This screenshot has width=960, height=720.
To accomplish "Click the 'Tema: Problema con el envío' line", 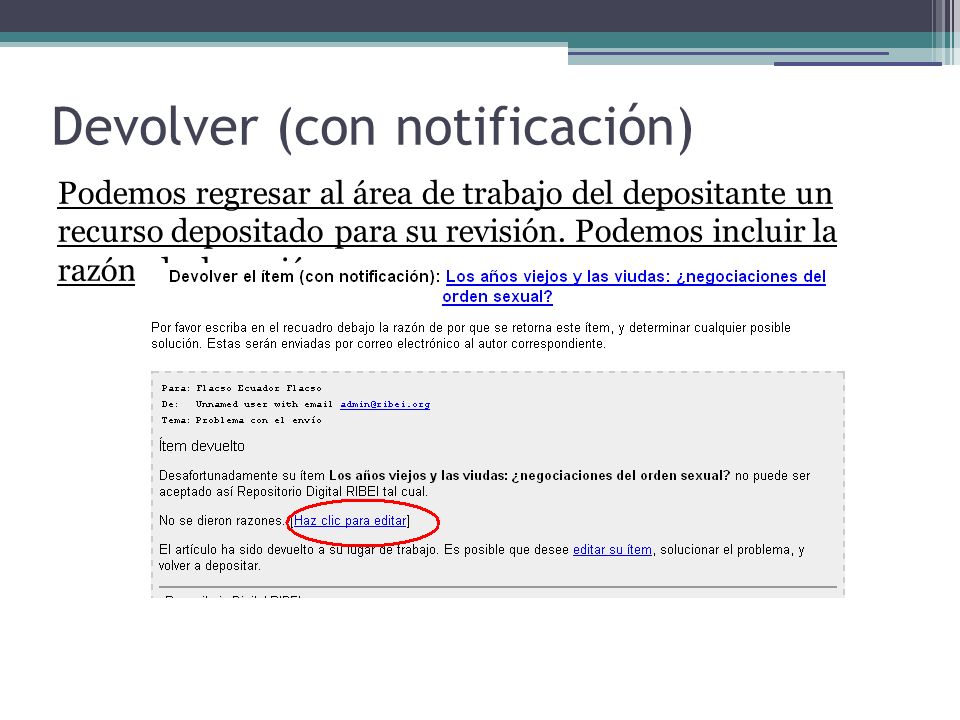I will tap(241, 420).
